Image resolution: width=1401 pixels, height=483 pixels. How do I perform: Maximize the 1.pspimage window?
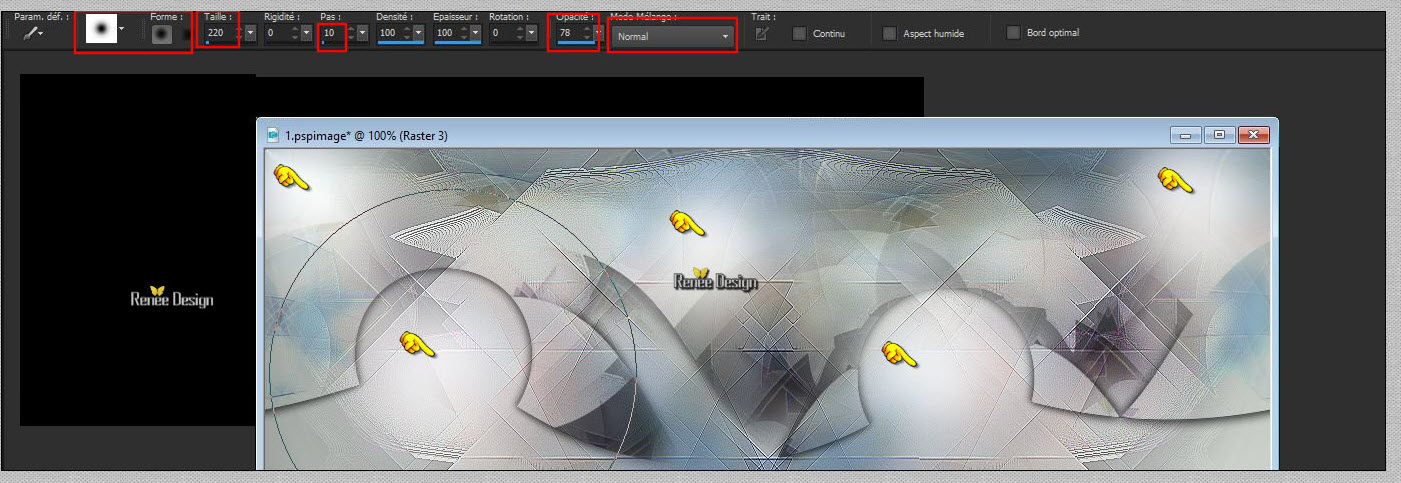[1219, 135]
